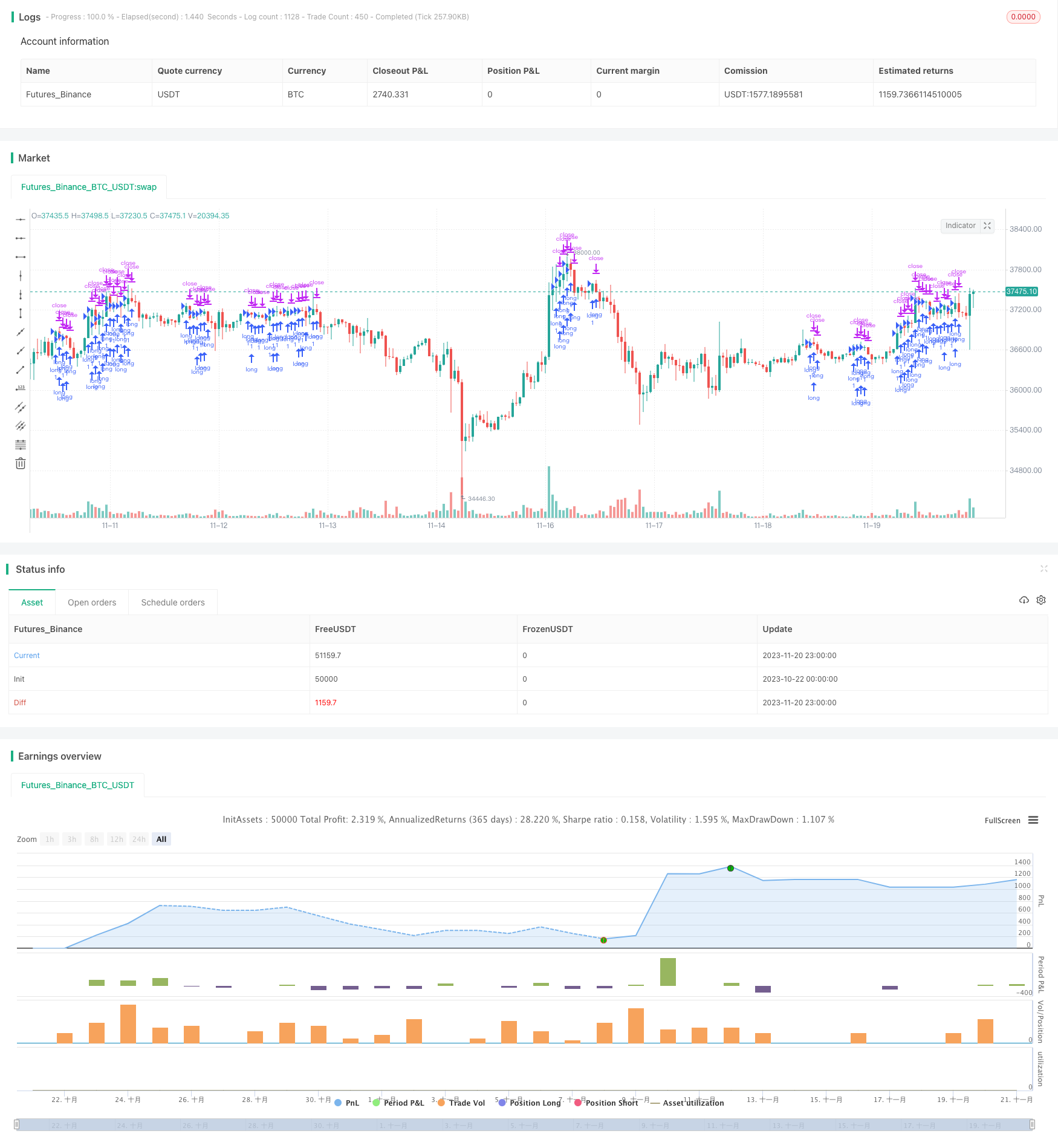The image size is (1058, 1148).
Task: Select the Futures_Binance_BTC_USDT earnings tab
Action: coord(77,785)
